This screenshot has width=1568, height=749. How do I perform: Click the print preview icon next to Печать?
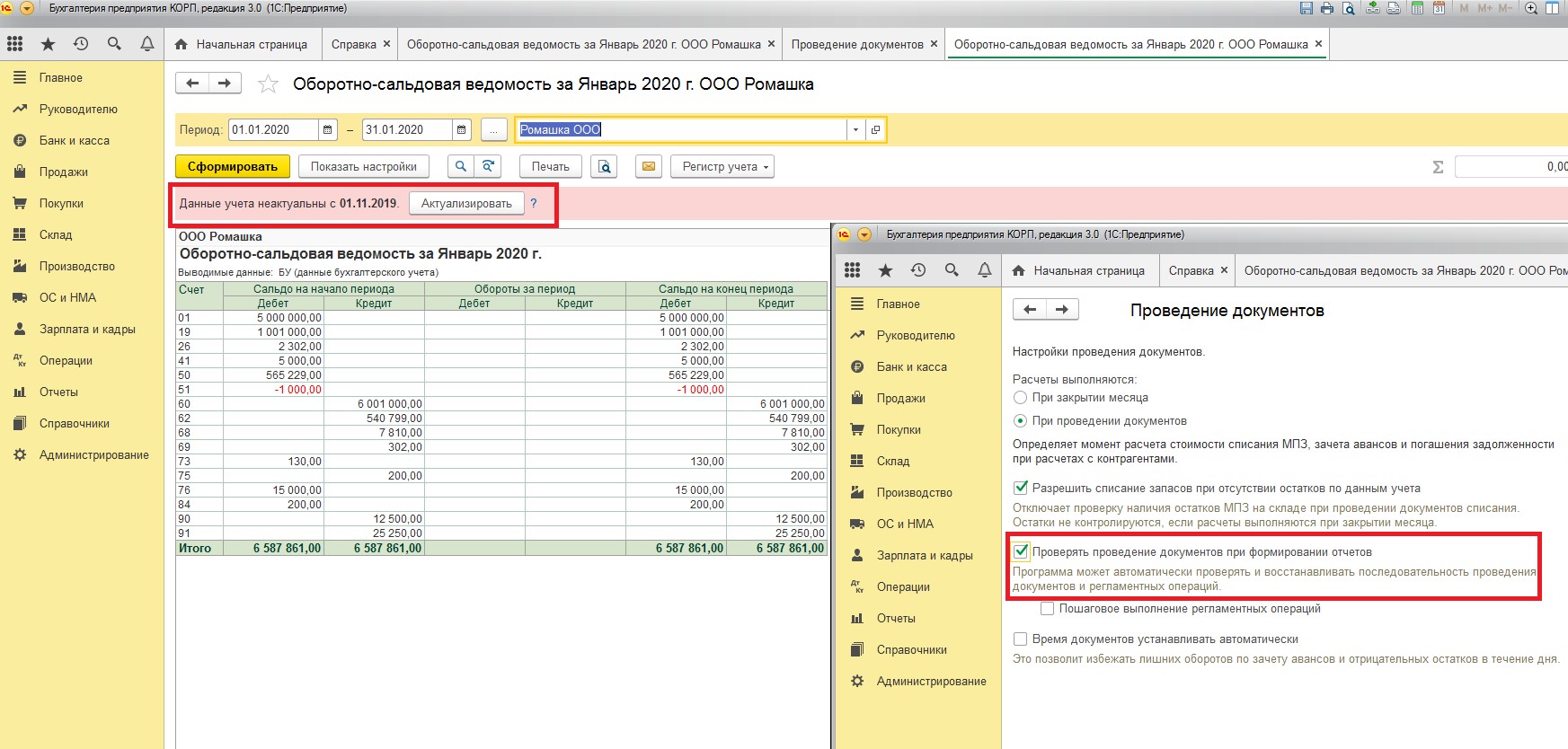point(604,166)
